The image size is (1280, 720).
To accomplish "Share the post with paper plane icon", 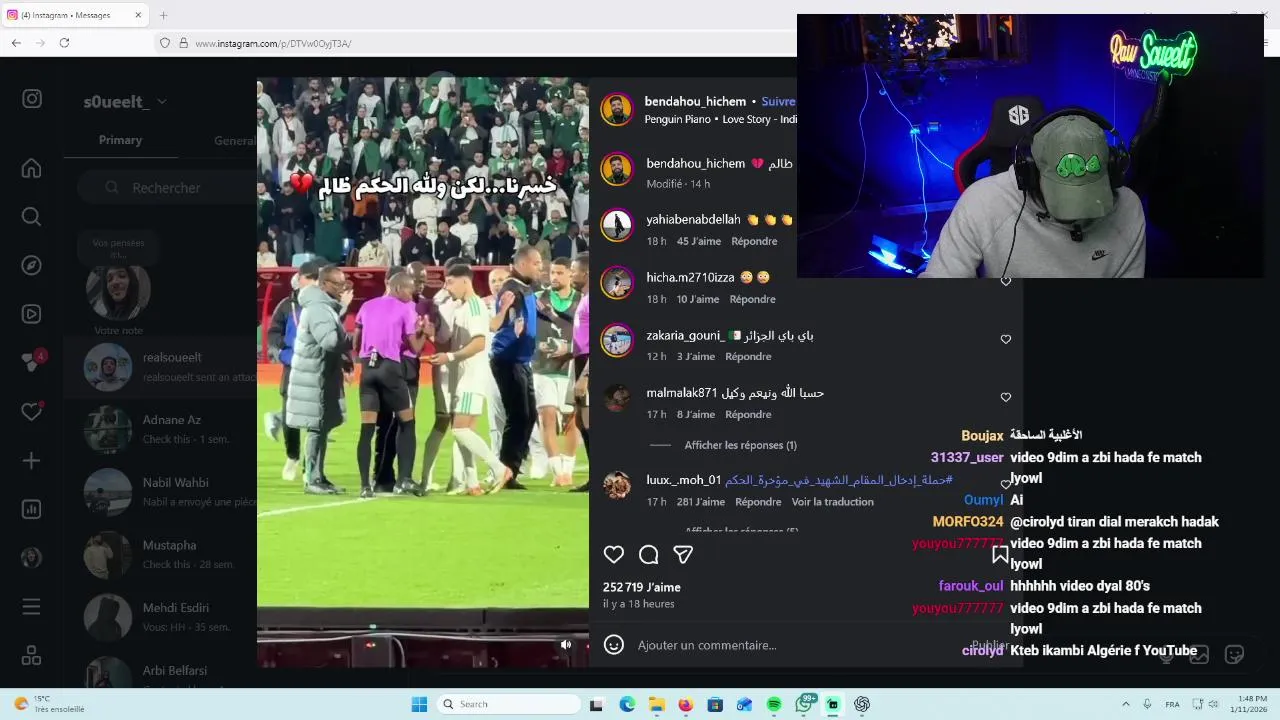I will [x=683, y=555].
